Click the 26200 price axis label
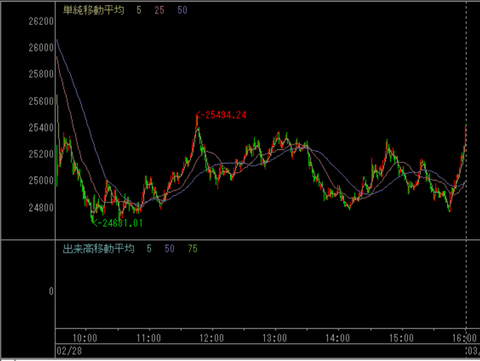 tap(41, 21)
